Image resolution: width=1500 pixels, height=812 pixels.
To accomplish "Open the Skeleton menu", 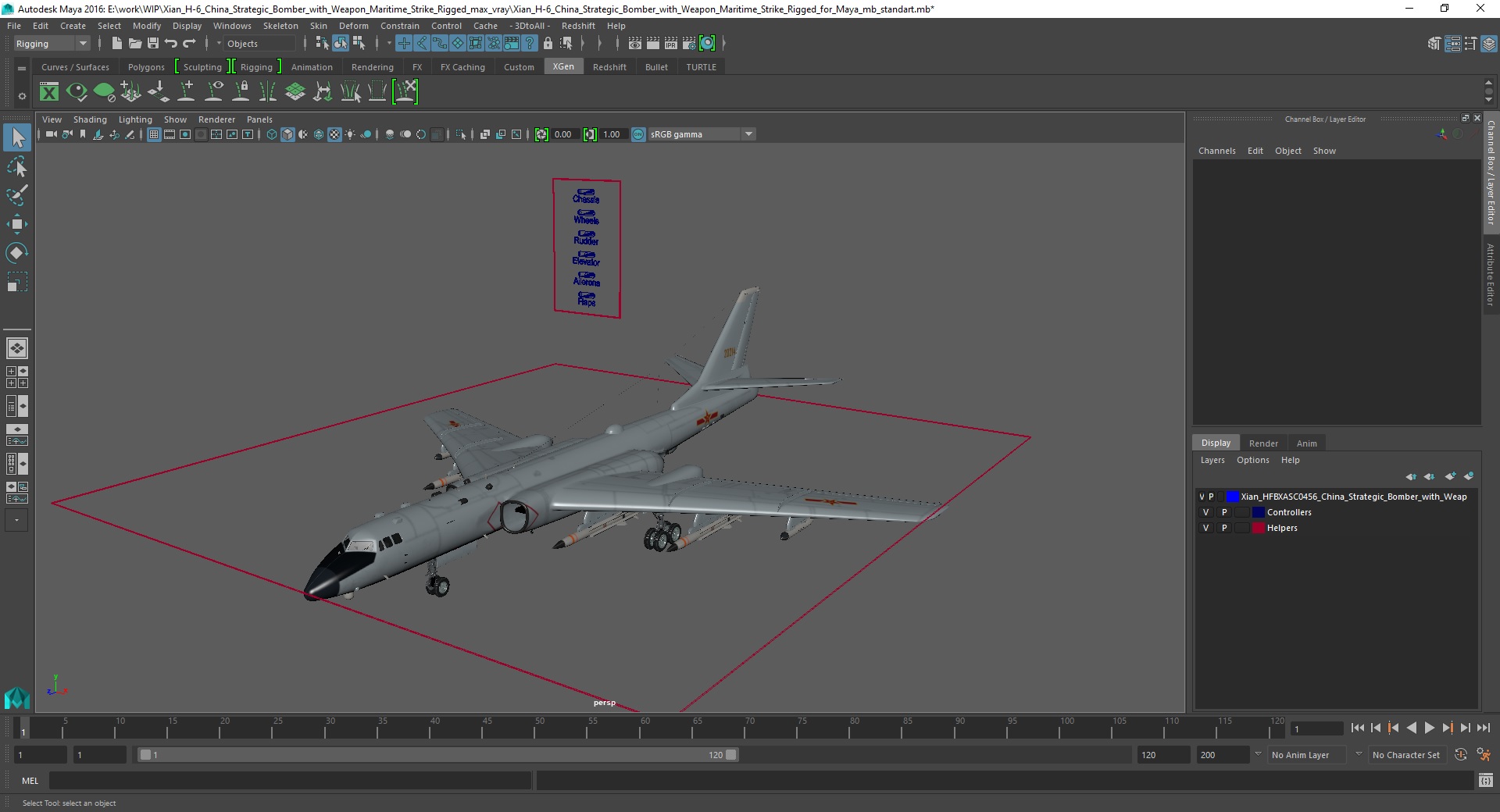I will [x=280, y=26].
